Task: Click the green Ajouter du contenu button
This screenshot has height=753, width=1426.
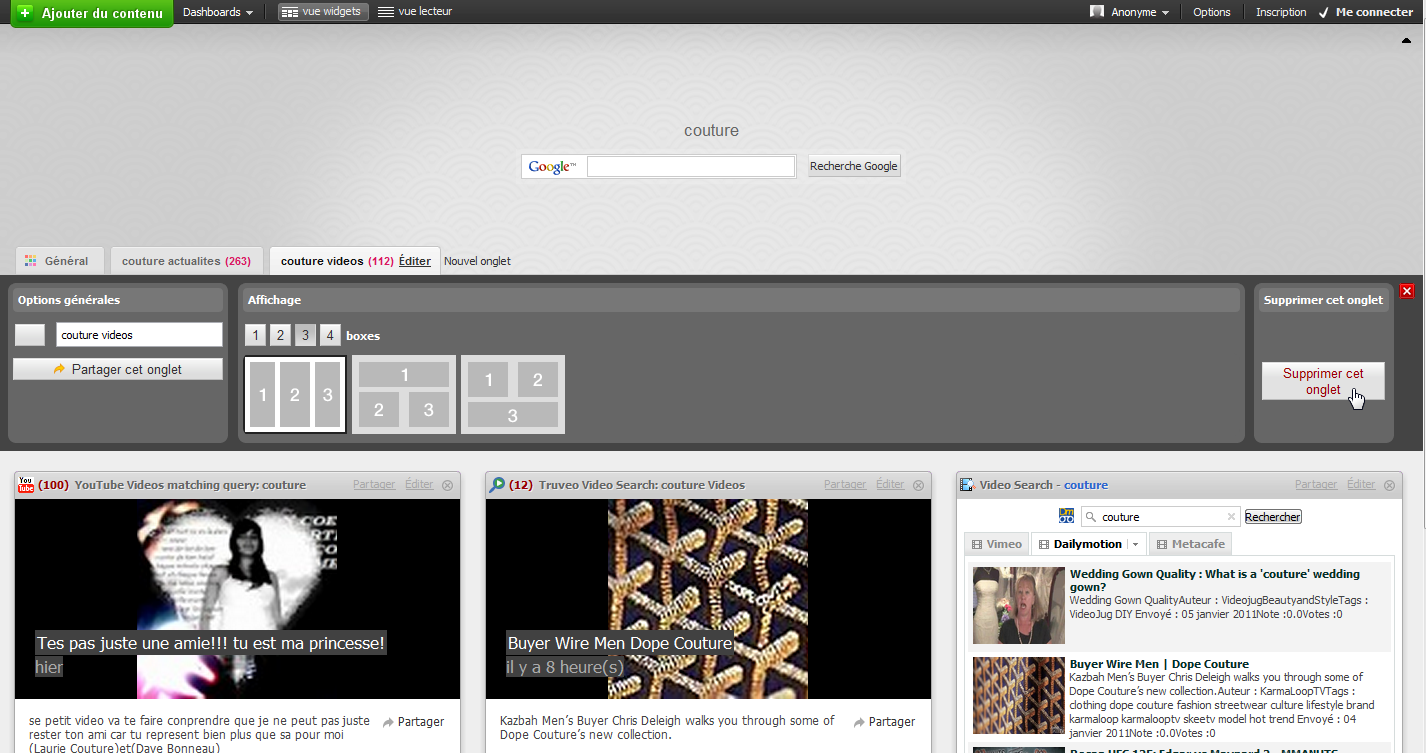Action: click(92, 13)
